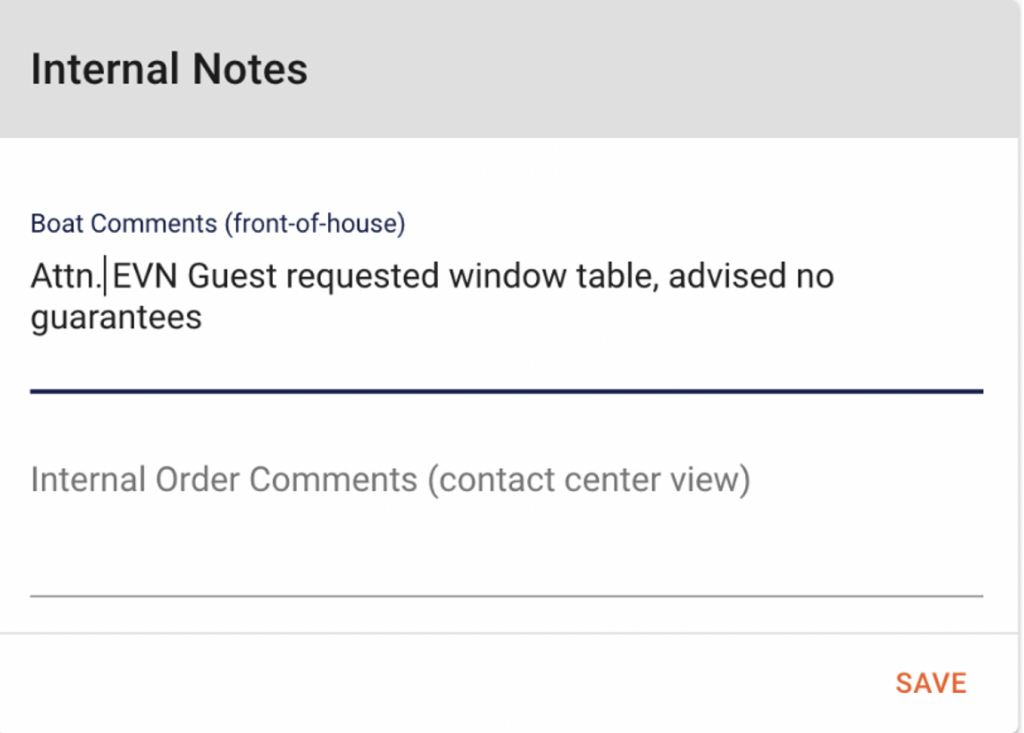Click the SAVE button
Viewport: 1024px width, 733px height.
930,682
